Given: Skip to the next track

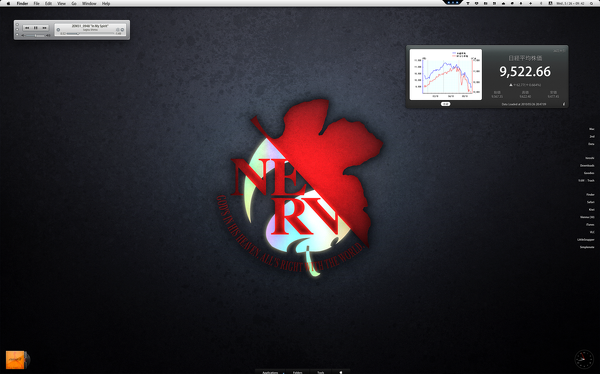Looking at the screenshot, I should coord(44,28).
